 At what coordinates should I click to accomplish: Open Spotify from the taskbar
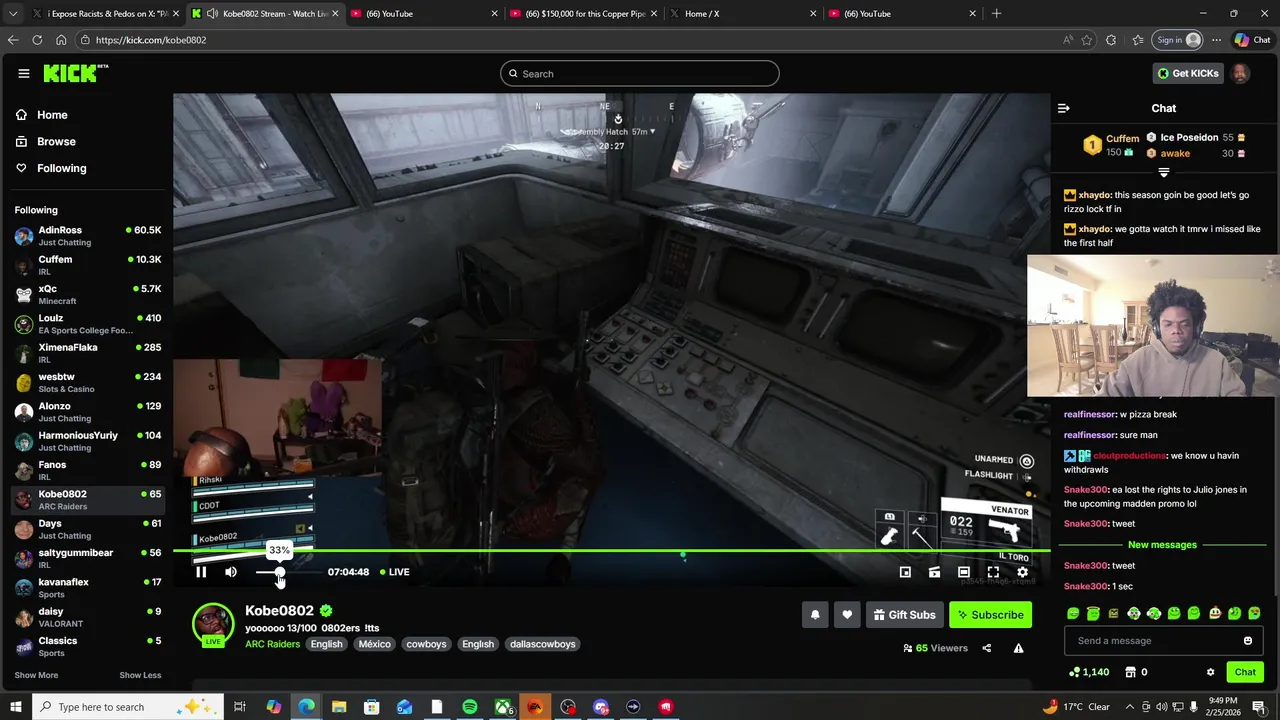click(469, 707)
